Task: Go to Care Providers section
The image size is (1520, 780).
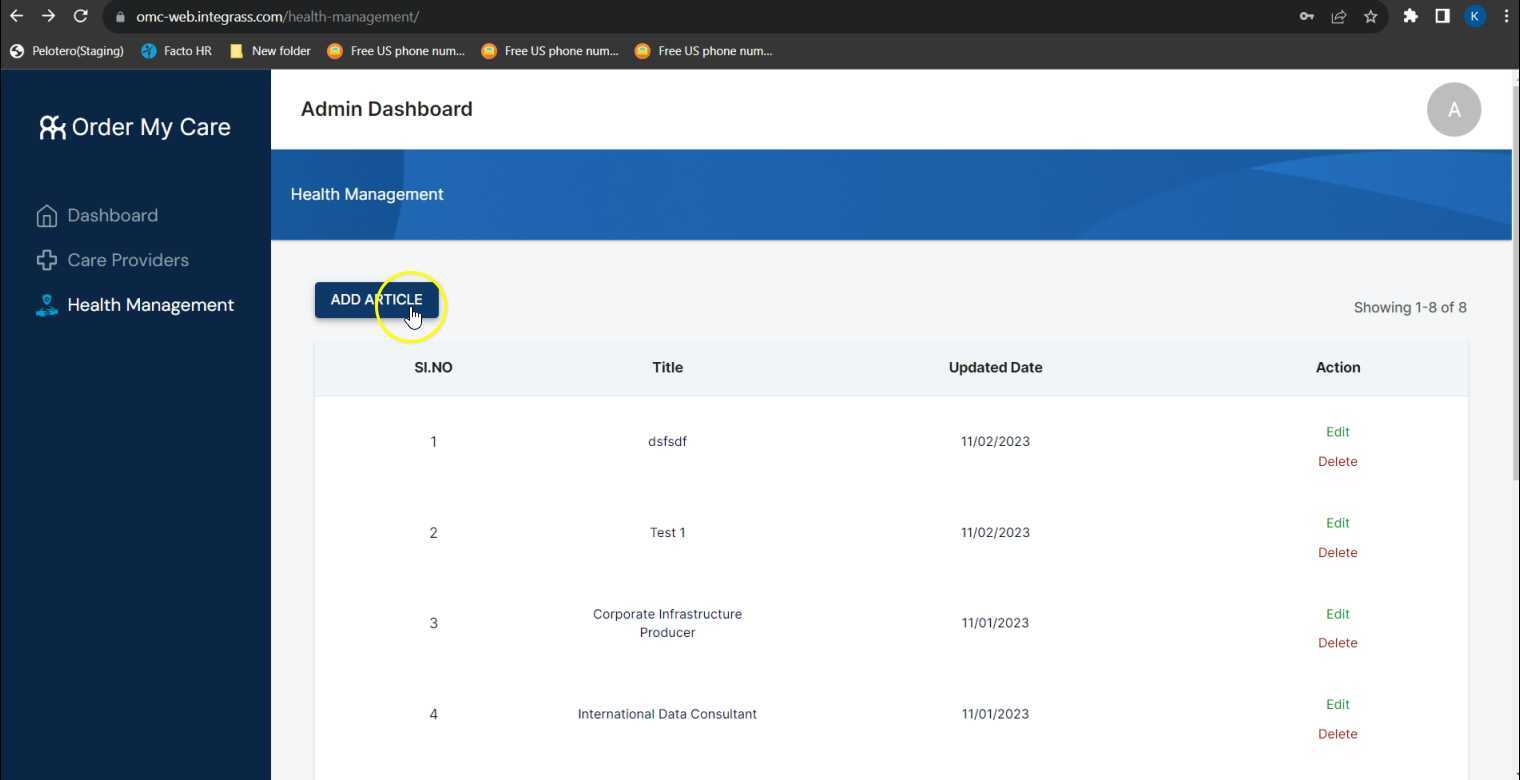Action: [128, 260]
